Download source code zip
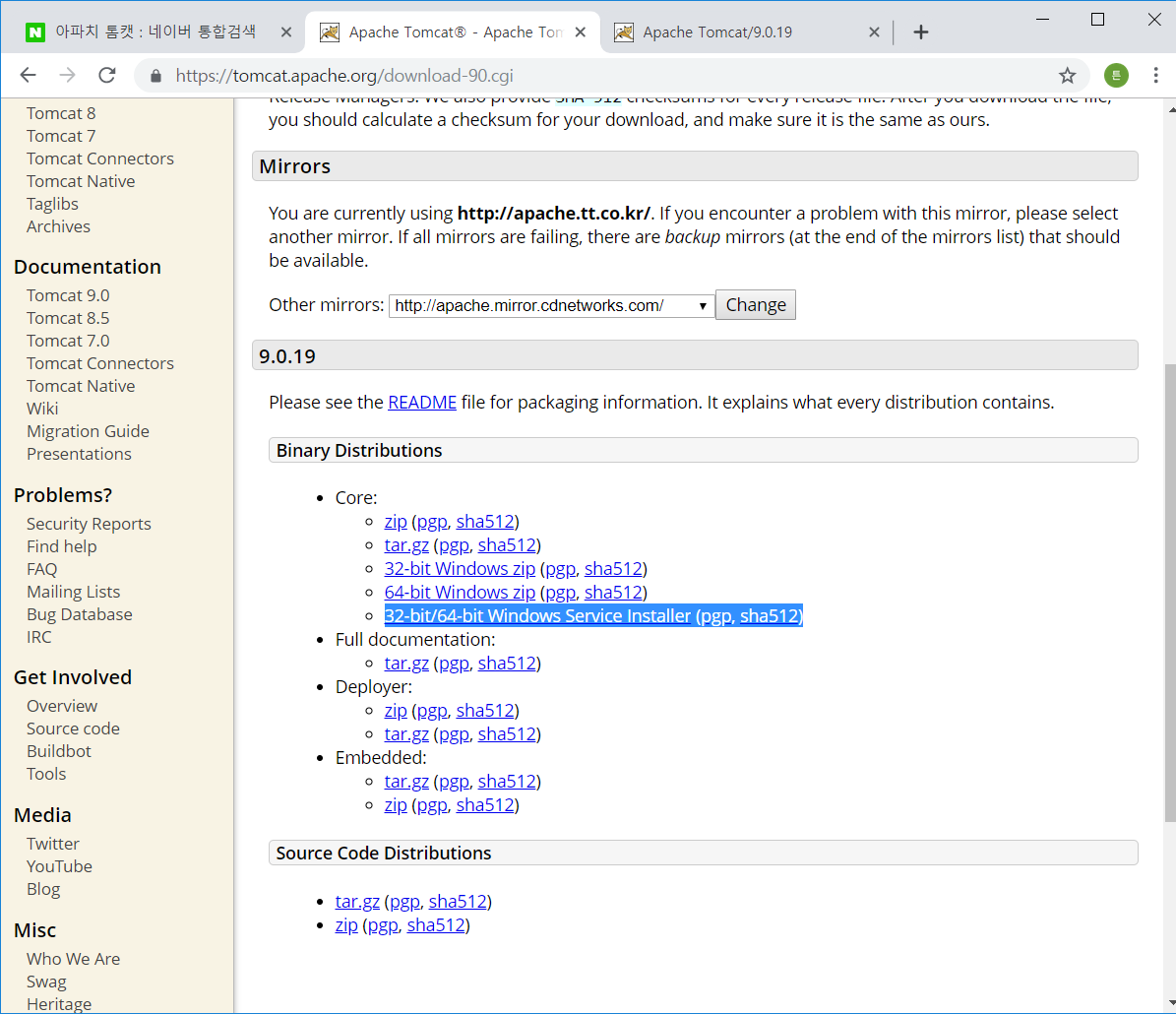1176x1014 pixels. click(x=345, y=925)
